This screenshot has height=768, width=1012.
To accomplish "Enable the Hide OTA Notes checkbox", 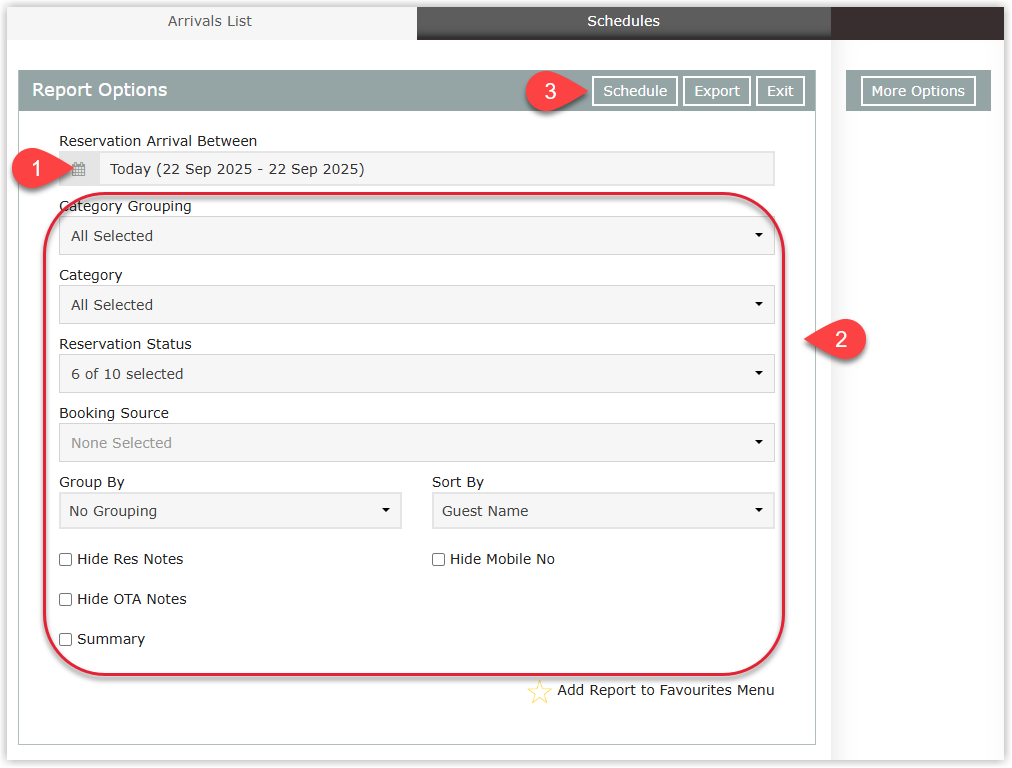I will tap(65, 600).
